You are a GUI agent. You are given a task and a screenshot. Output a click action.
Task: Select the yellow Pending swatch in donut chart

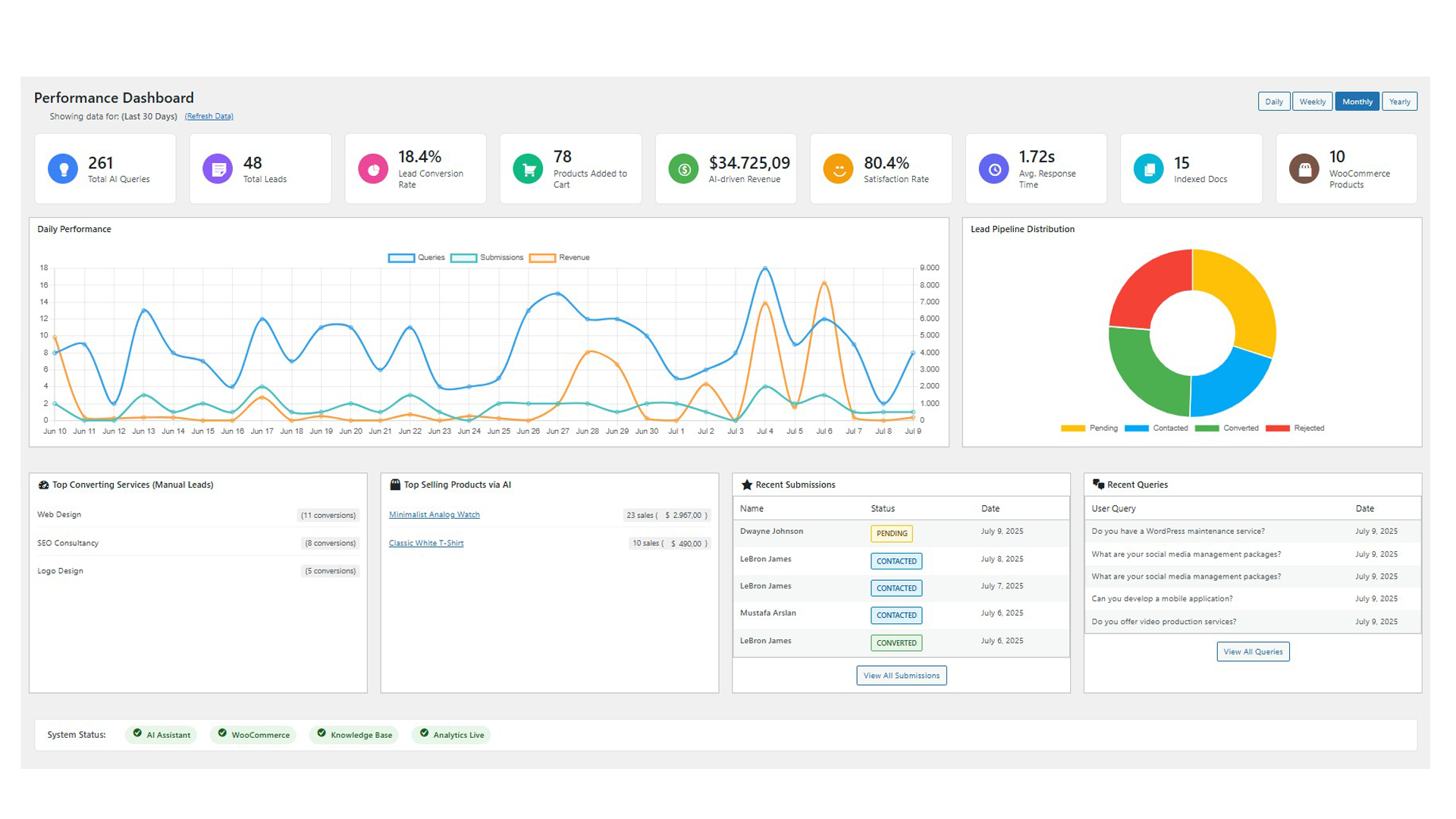tap(1072, 428)
